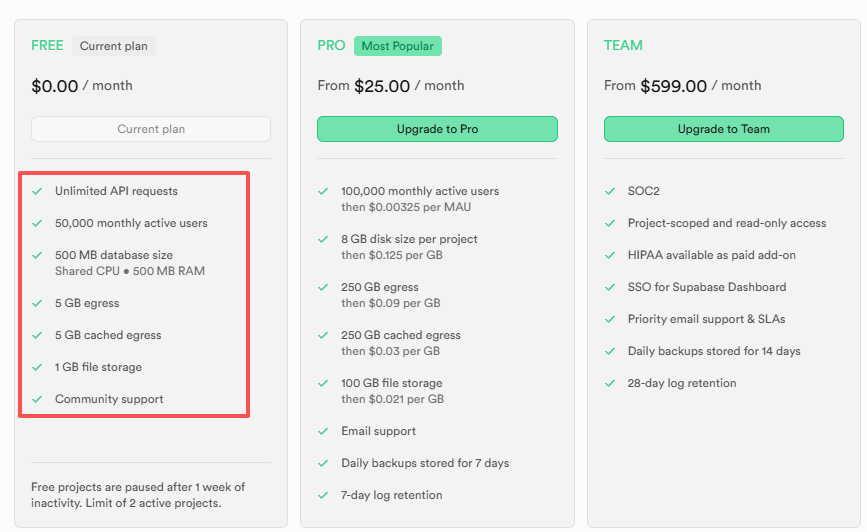This screenshot has height=532, width=867.
Task: Click checkmark next to HIPAA add-on
Action: coord(609,255)
